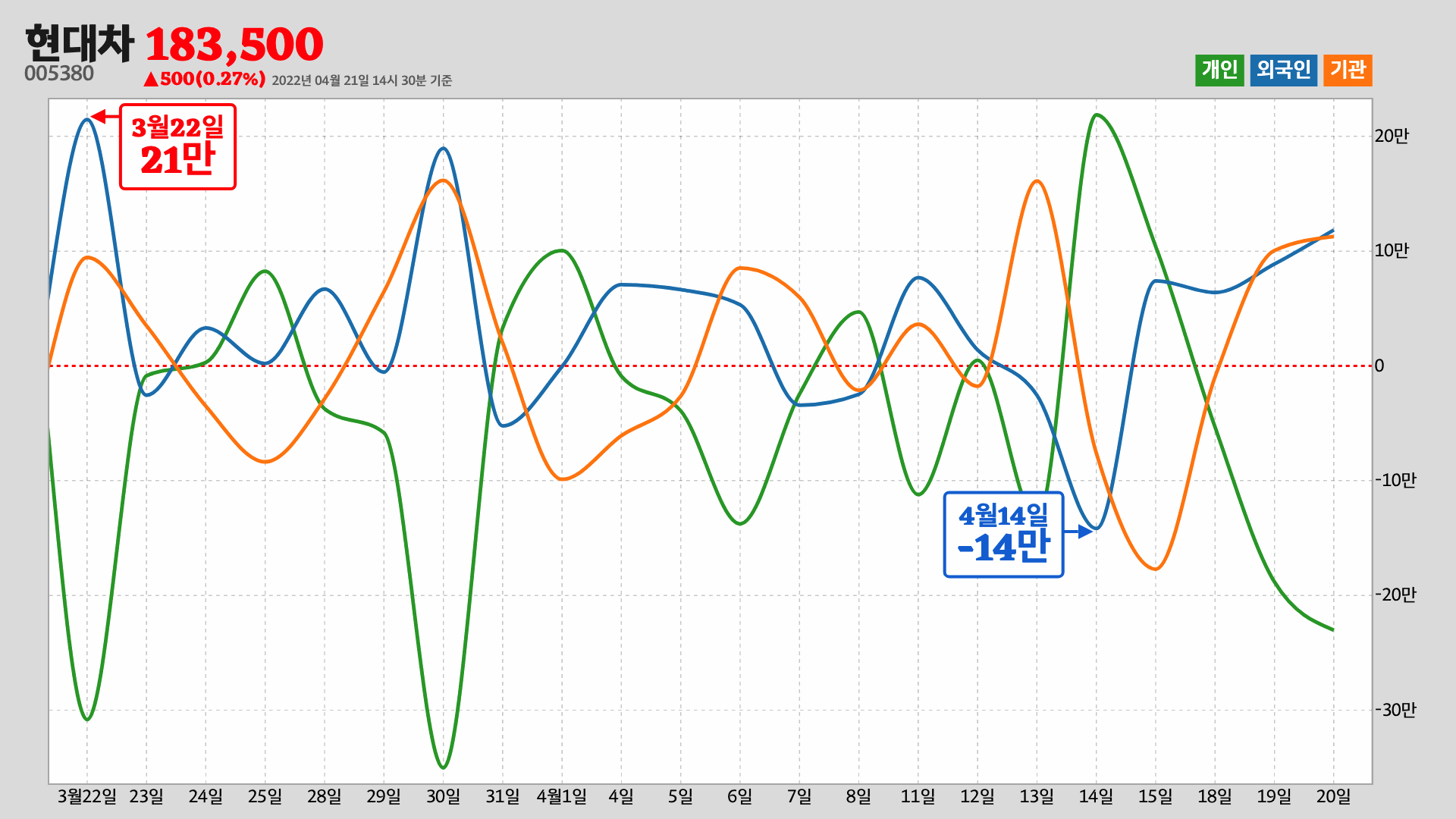Click the stock code 005380
Viewport: 1456px width, 819px height.
coord(59,74)
